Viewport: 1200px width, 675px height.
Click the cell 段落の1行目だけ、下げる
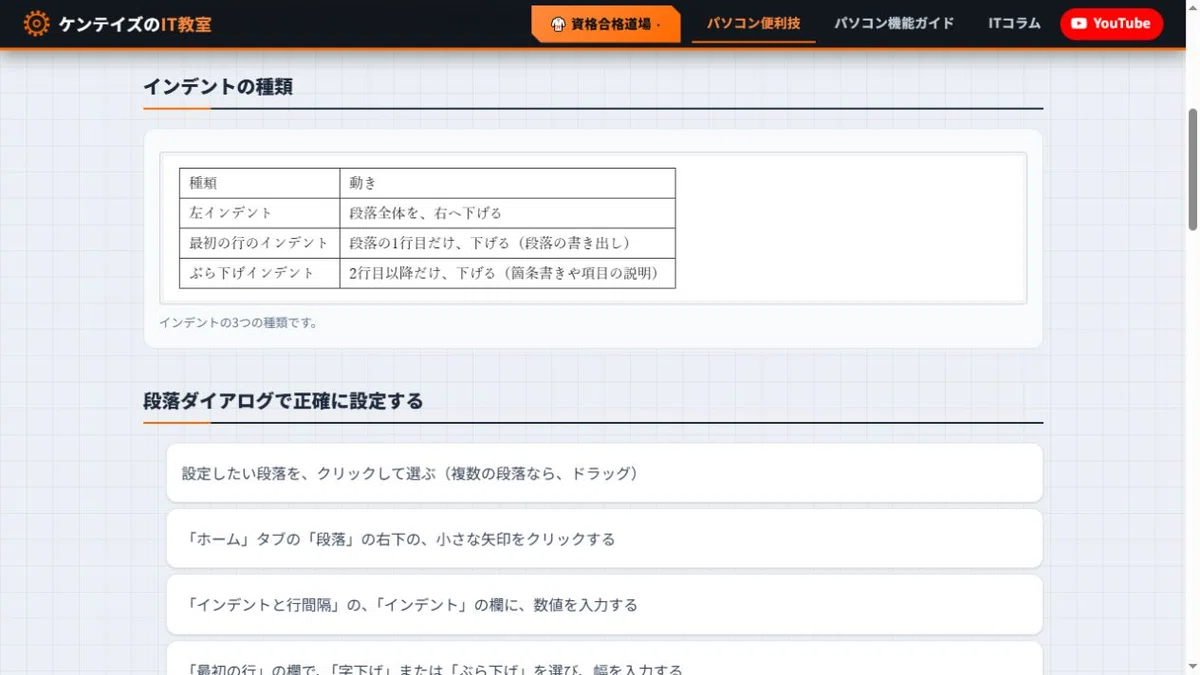508,243
